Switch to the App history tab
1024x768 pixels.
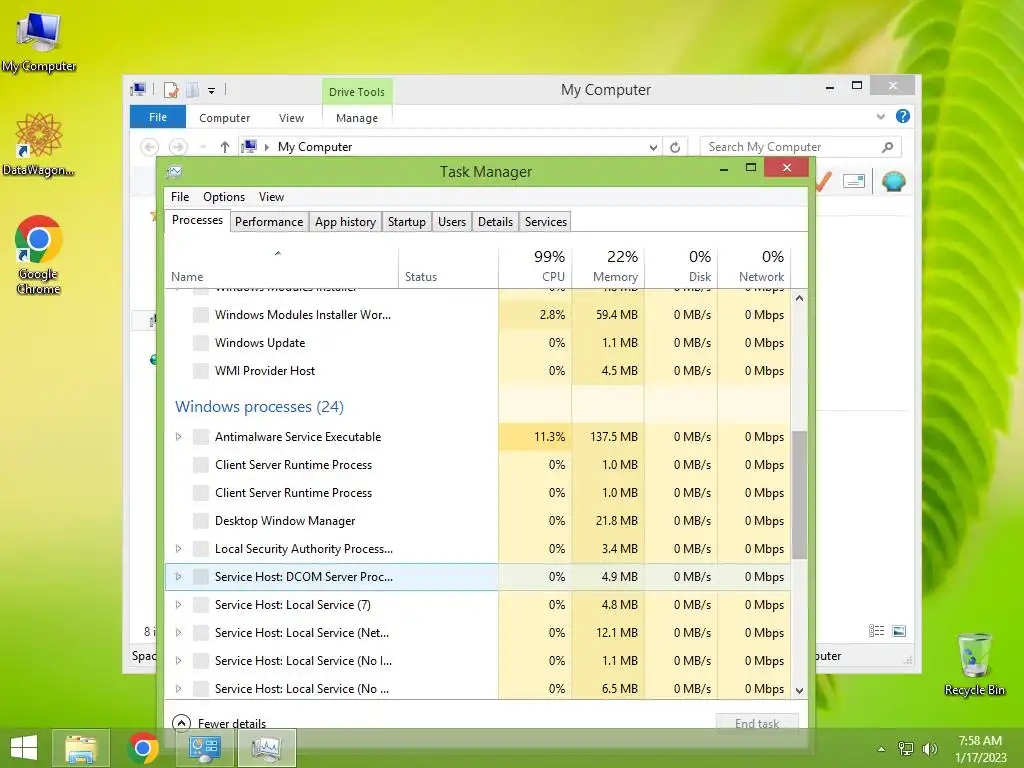(x=345, y=222)
